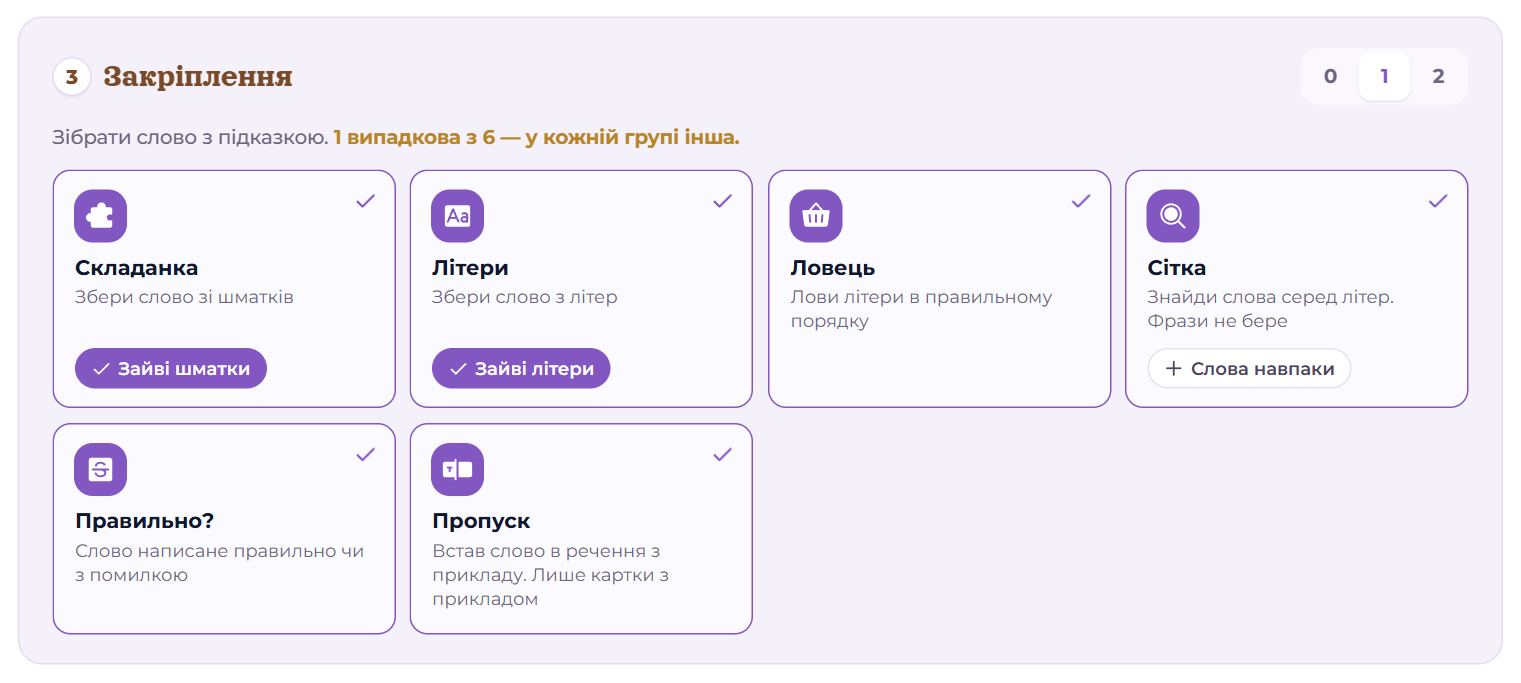Uncheck the checkmark on Ловець card

[x=1081, y=201]
